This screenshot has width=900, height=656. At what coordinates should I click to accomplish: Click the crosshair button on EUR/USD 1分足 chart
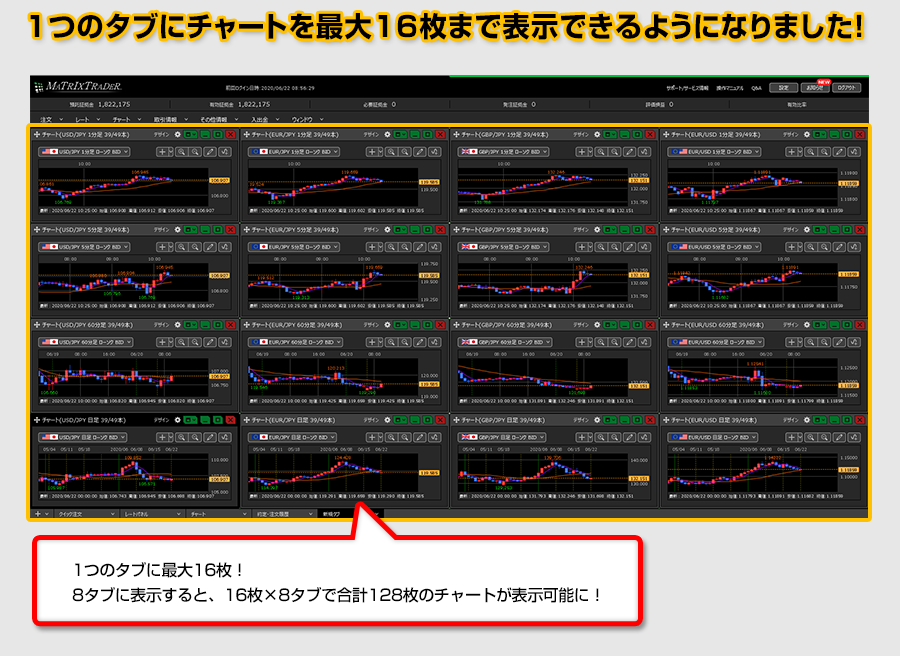792,152
